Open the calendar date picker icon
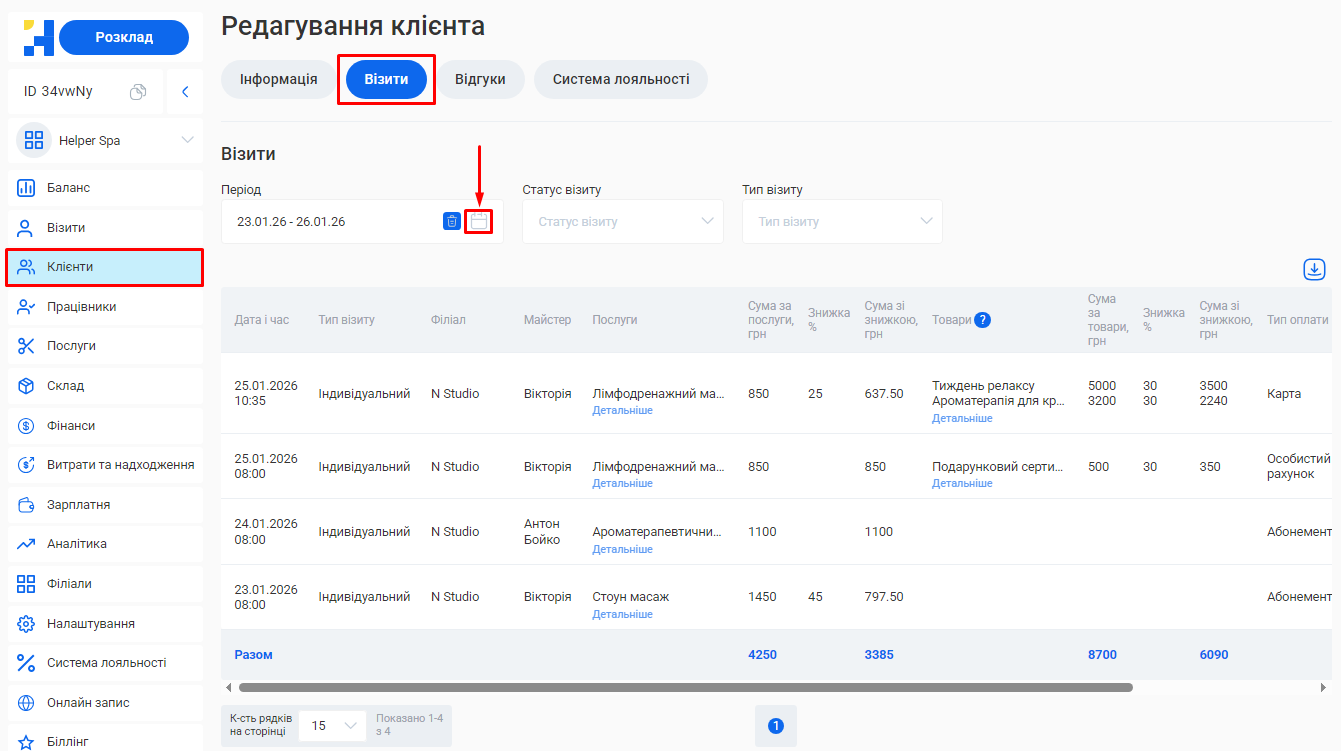 click(479, 221)
